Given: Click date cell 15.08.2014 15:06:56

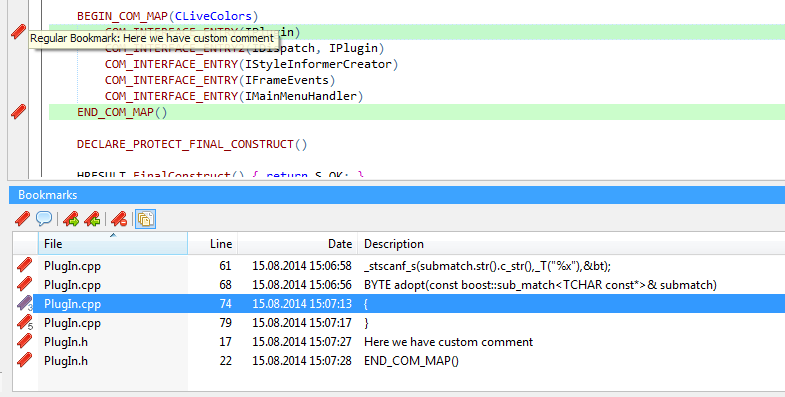Looking at the screenshot, I should pyautogui.click(x=302, y=285).
